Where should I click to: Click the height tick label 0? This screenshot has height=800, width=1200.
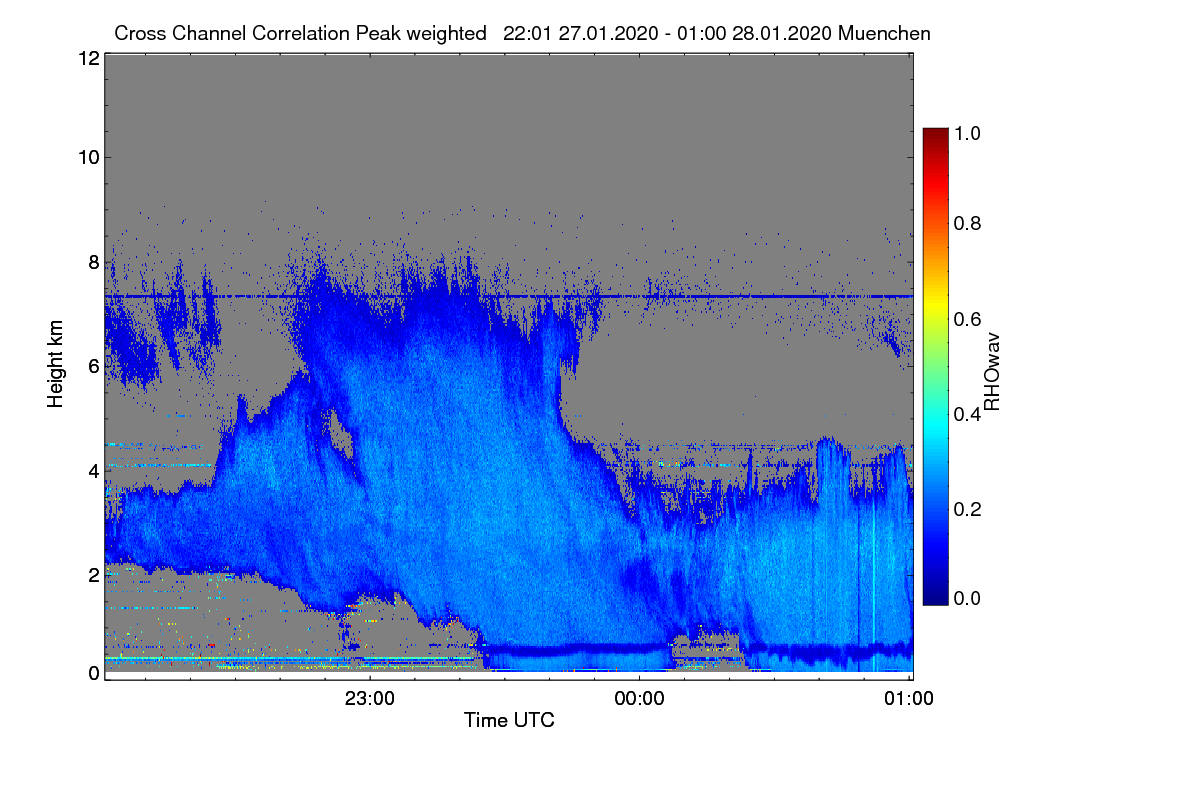click(x=92, y=673)
